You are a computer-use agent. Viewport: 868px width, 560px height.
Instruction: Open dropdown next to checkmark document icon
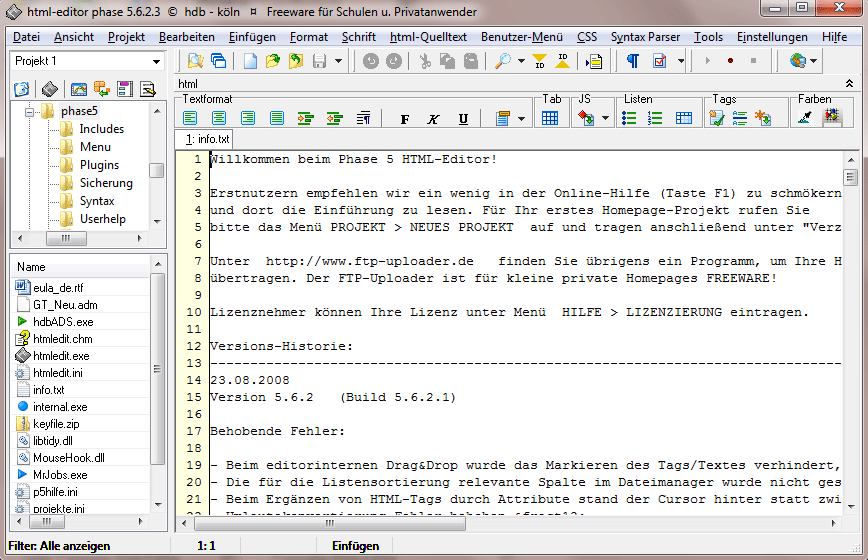pos(681,61)
